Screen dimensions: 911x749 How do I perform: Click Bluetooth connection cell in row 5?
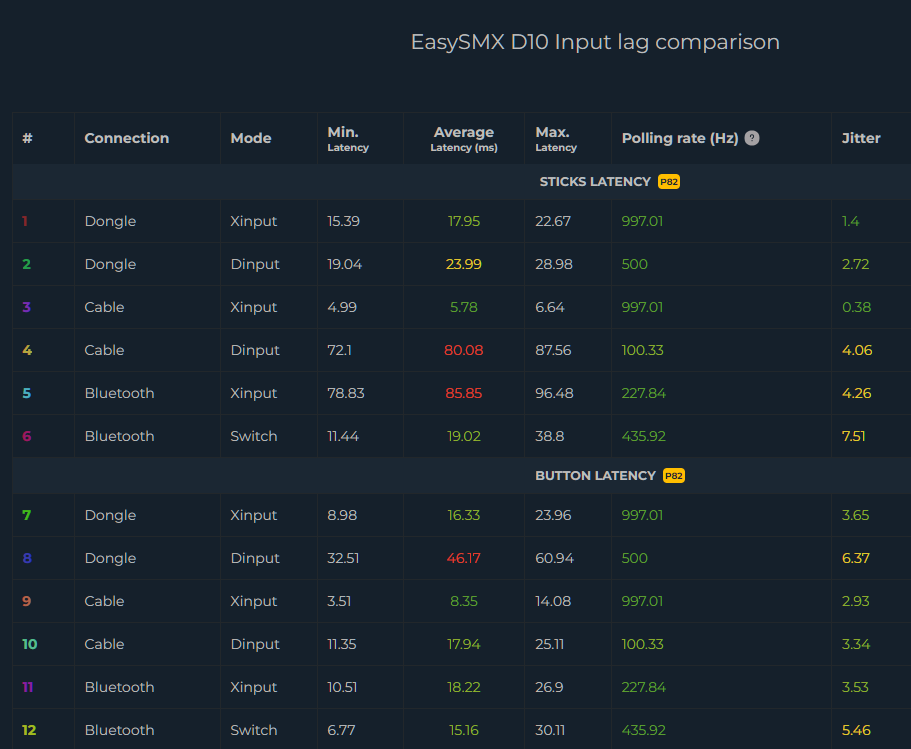click(x=120, y=393)
